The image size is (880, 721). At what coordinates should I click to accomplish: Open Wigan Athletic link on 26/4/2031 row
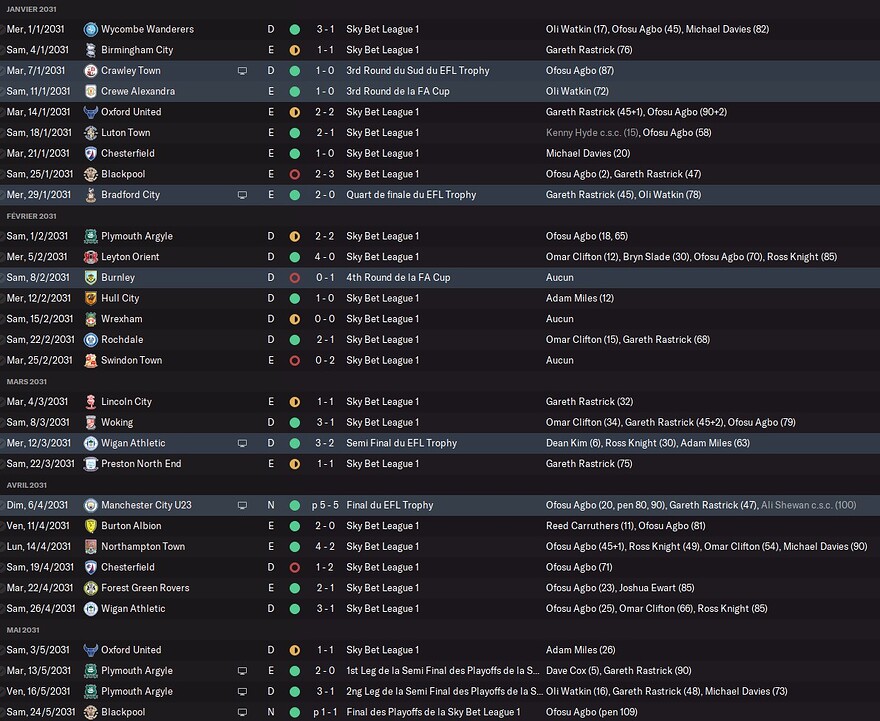[133, 609]
